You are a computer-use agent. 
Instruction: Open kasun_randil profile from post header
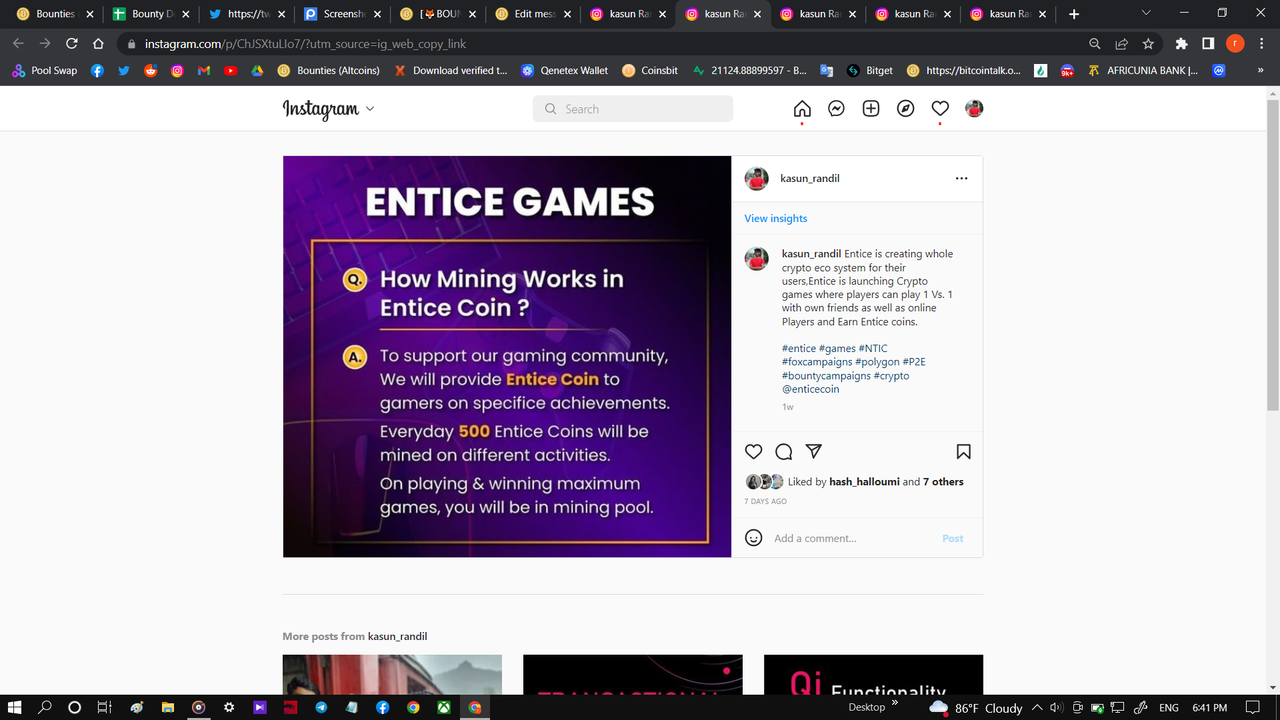point(809,178)
